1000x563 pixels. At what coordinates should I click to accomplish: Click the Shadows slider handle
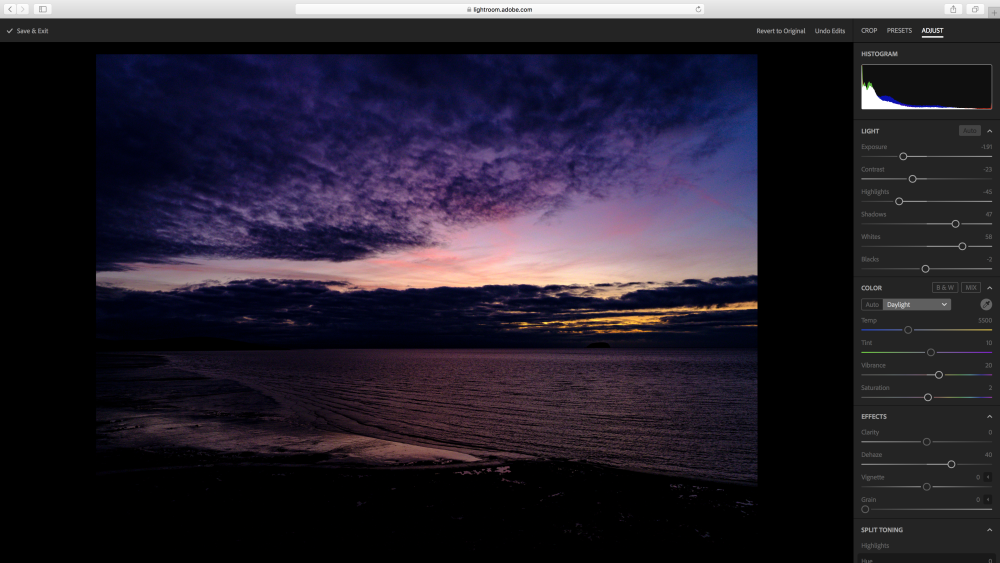(955, 224)
